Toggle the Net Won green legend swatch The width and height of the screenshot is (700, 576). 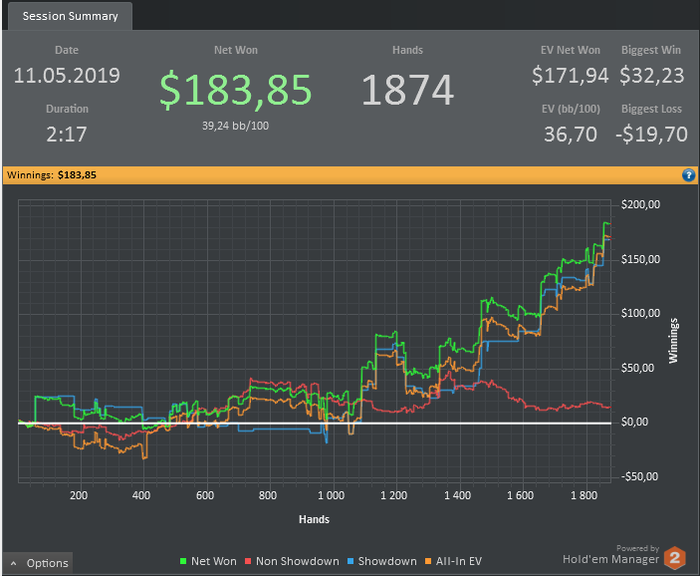[x=183, y=561]
